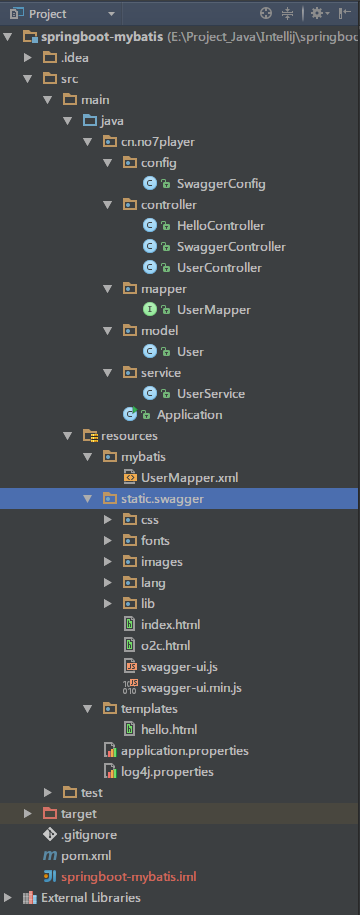Expand External Libraries node
The width and height of the screenshot is (360, 915).
8,897
